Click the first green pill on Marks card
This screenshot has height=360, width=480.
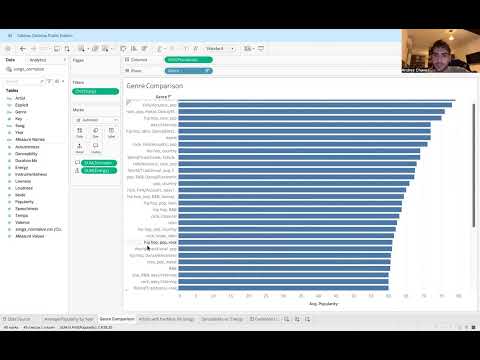pyautogui.click(x=99, y=163)
